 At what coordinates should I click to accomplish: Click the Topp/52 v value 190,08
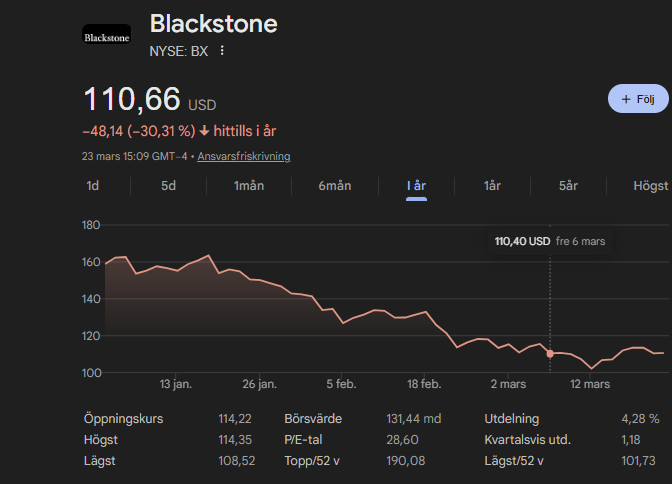coord(406,461)
